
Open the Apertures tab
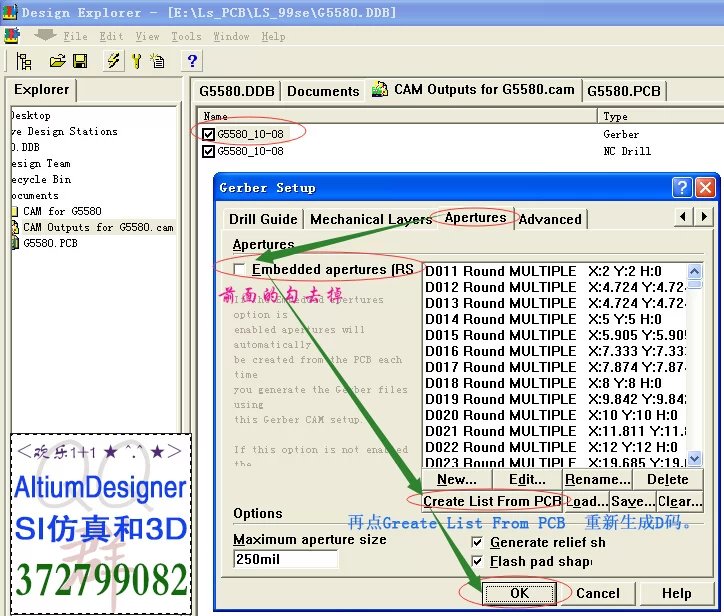point(475,217)
